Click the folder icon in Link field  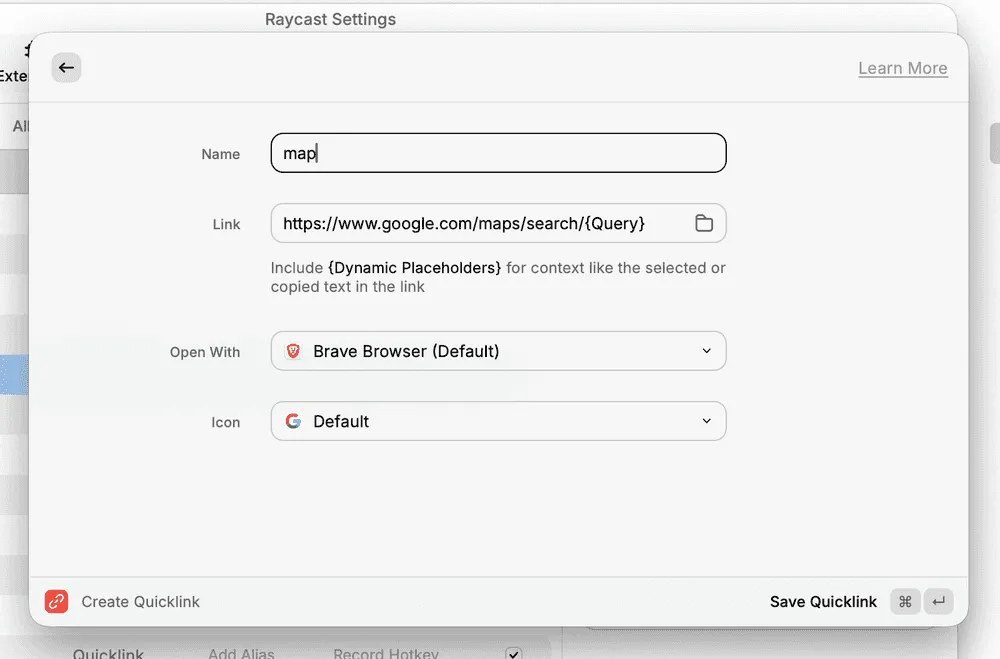click(704, 223)
